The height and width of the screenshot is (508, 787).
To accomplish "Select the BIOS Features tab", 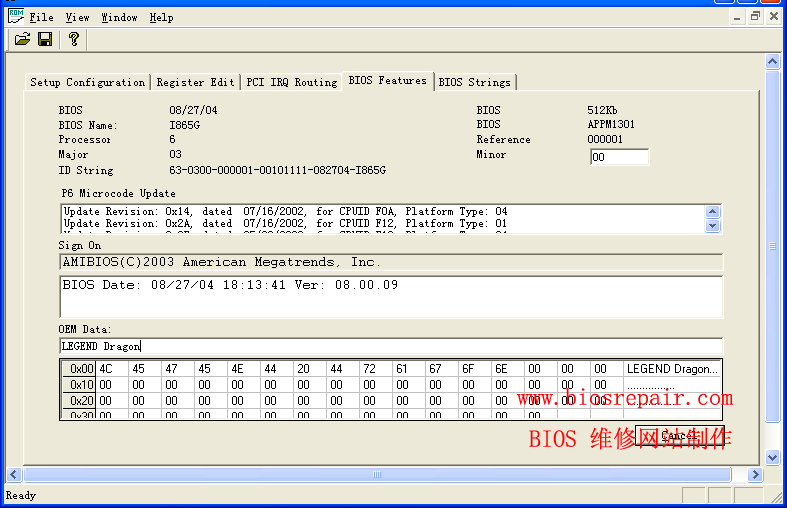I will 387,80.
